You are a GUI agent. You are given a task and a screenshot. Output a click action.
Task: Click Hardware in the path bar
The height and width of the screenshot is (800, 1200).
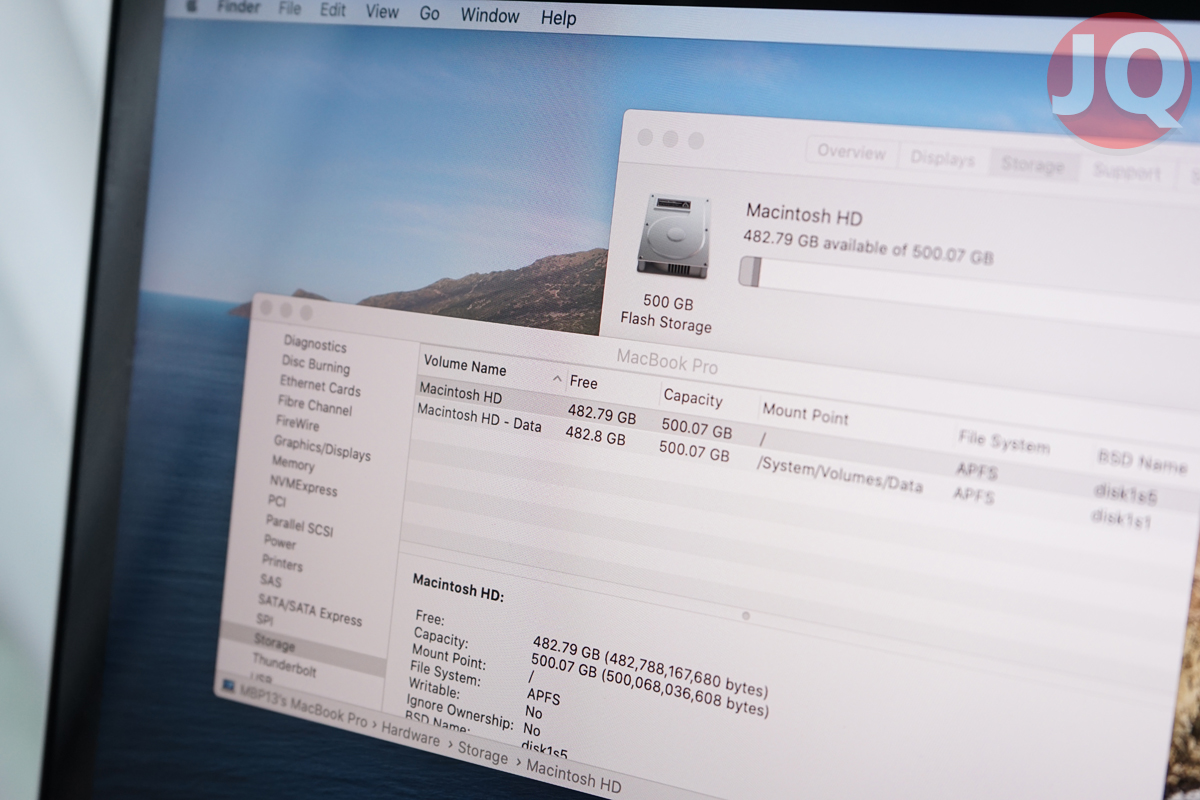pyautogui.click(x=410, y=736)
